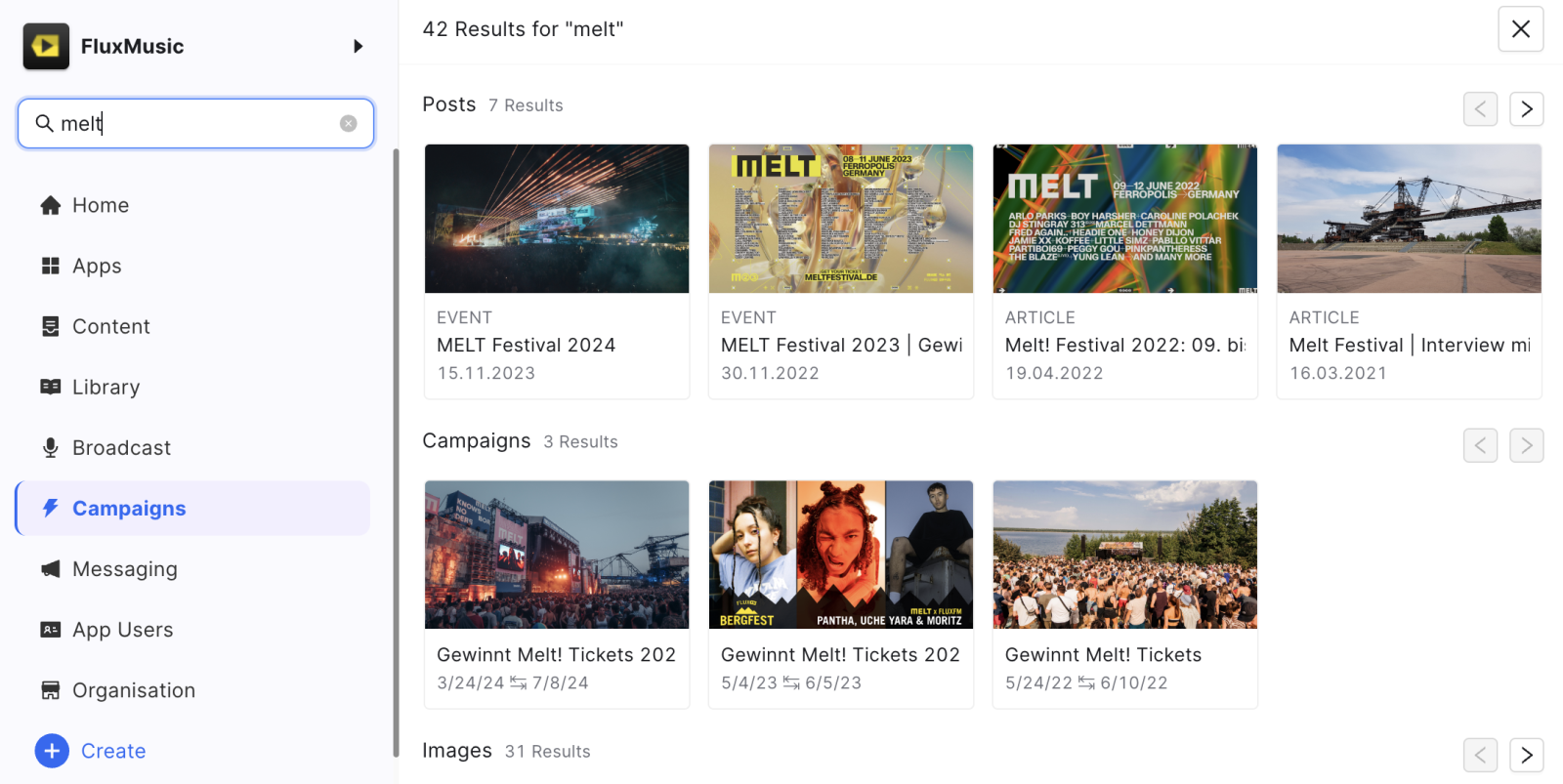Click the Broadcast microphone icon

click(51, 447)
